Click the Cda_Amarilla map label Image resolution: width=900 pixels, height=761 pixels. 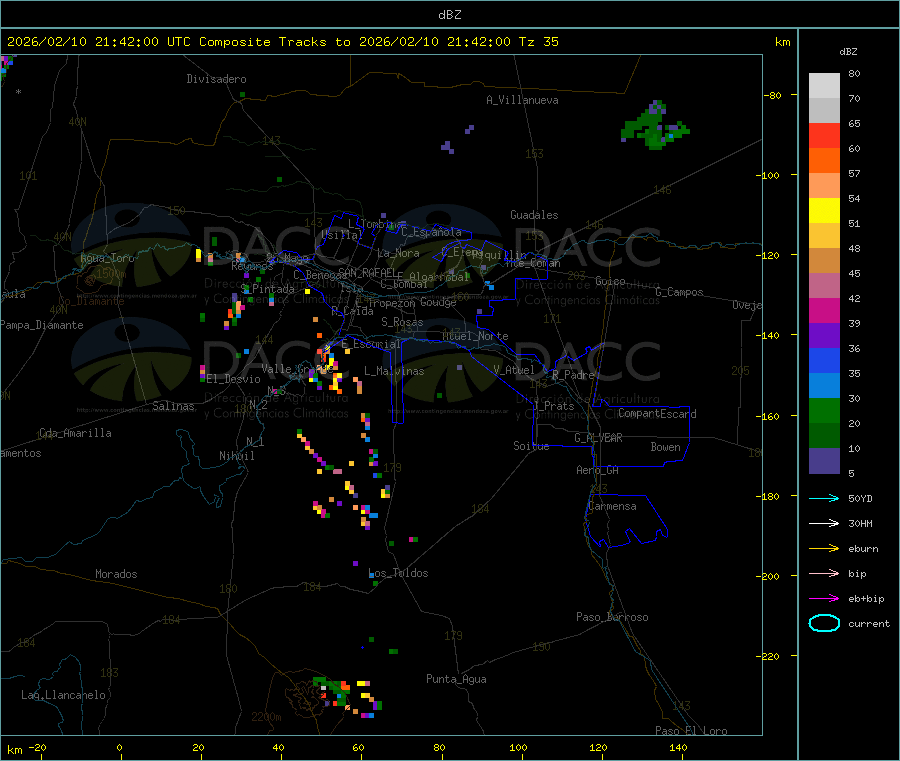[75, 433]
